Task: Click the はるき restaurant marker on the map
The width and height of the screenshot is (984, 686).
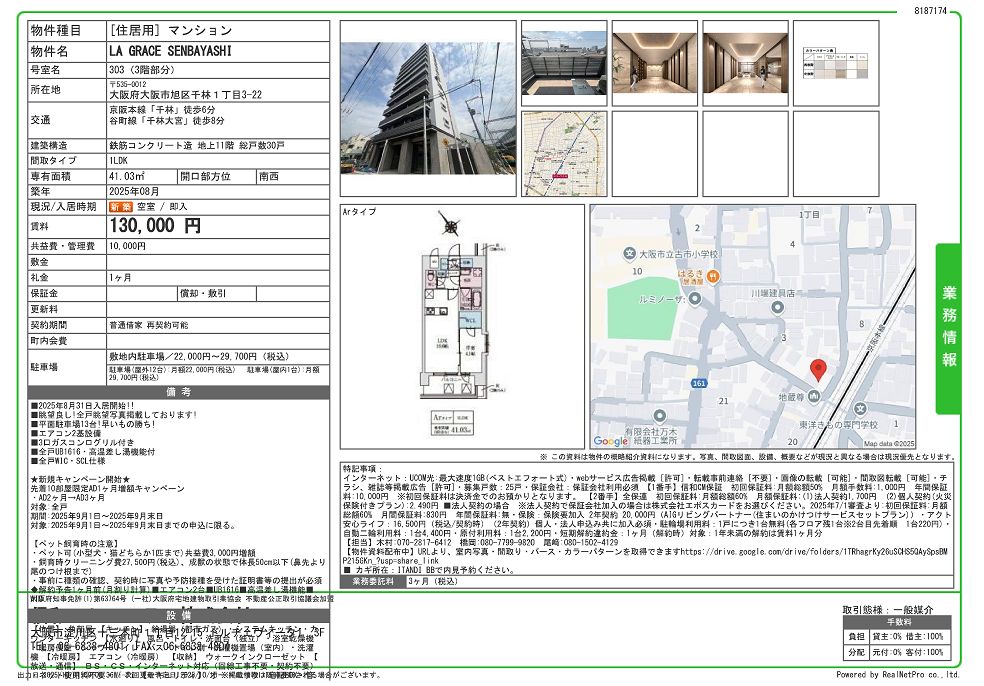Action: (x=711, y=274)
